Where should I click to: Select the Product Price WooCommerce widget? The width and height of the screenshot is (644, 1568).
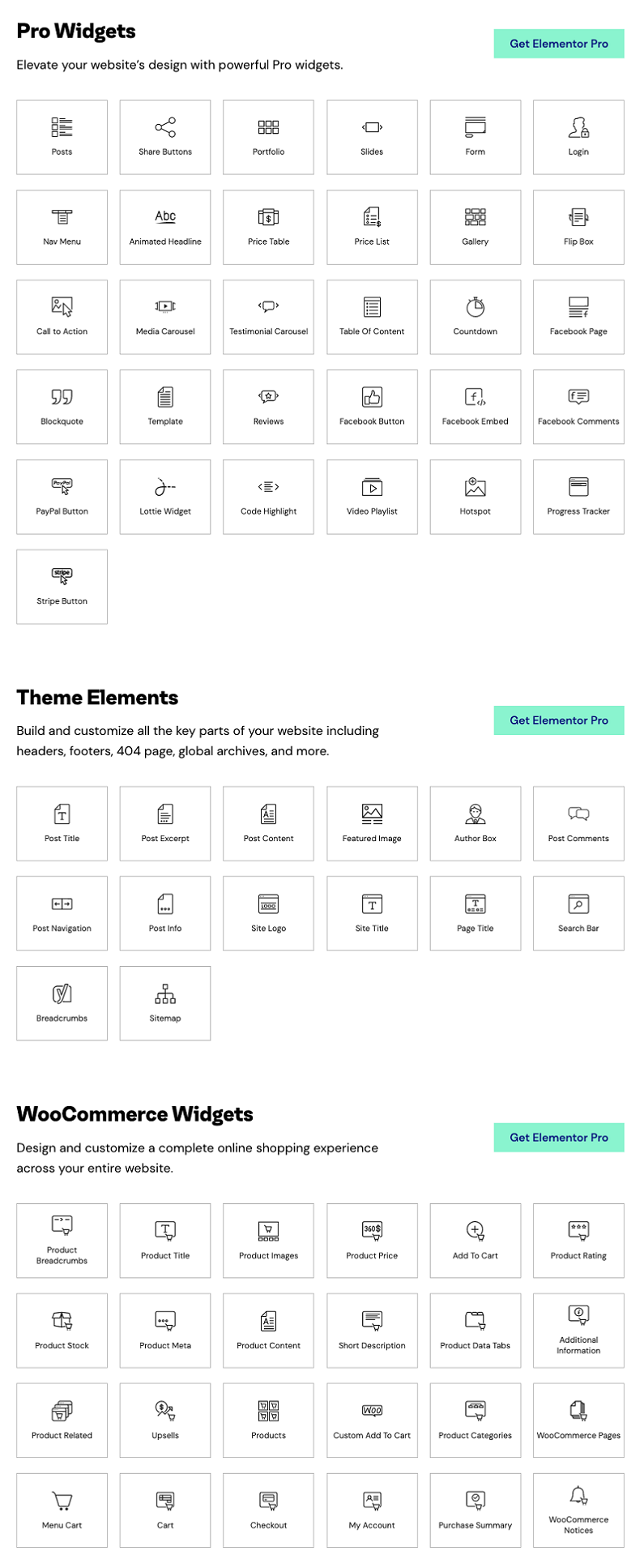point(371,1241)
